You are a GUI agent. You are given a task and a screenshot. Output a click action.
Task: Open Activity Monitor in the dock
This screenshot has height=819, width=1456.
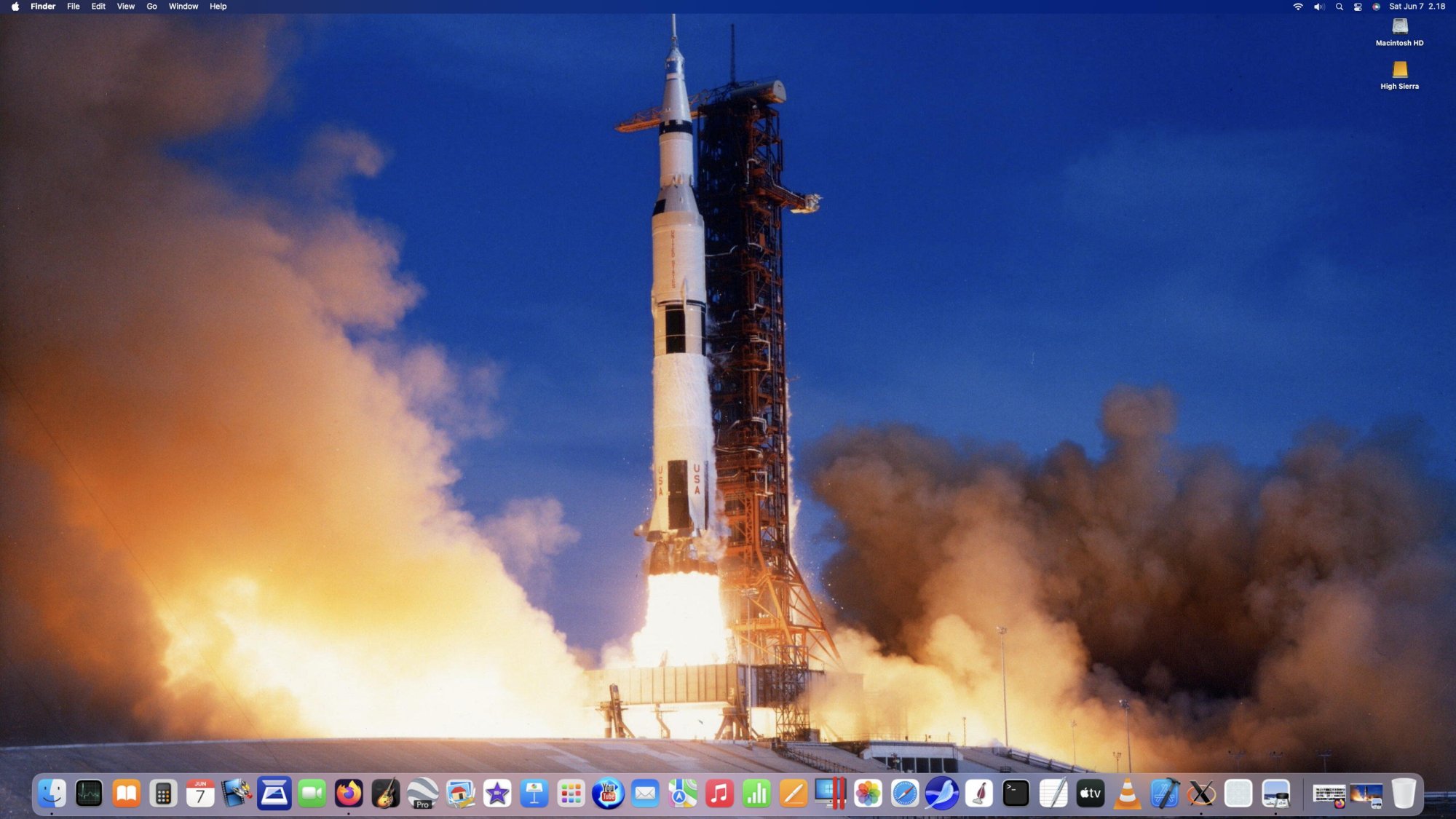[x=89, y=794]
